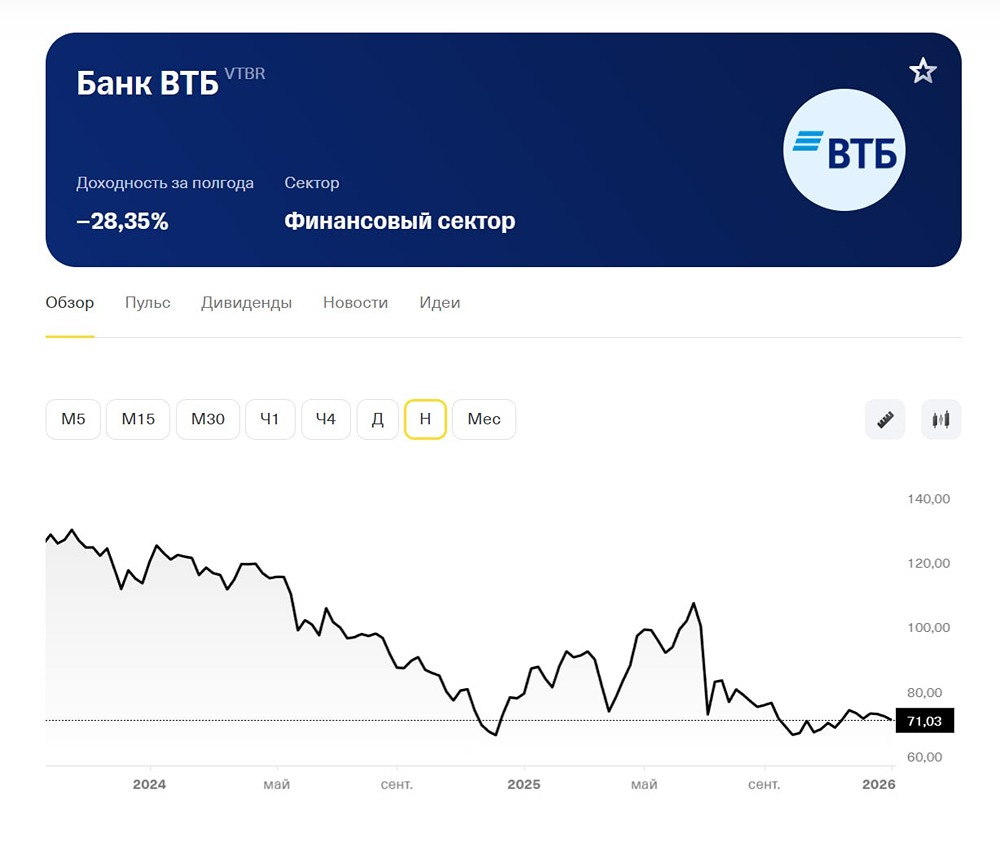Switch to Ч4 four-hour interval
1000x847 pixels.
[326, 420]
